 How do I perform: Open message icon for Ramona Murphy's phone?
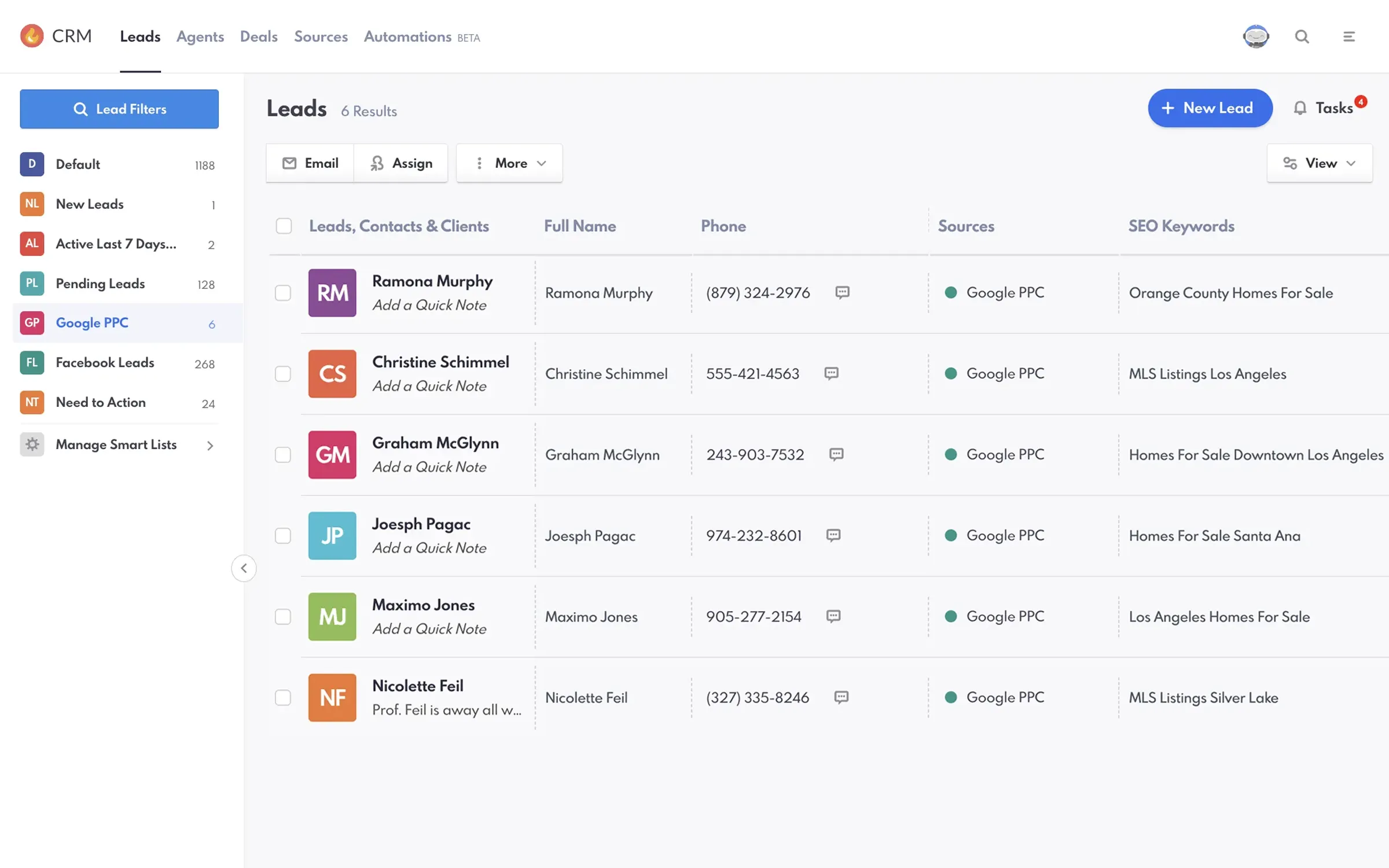click(842, 292)
